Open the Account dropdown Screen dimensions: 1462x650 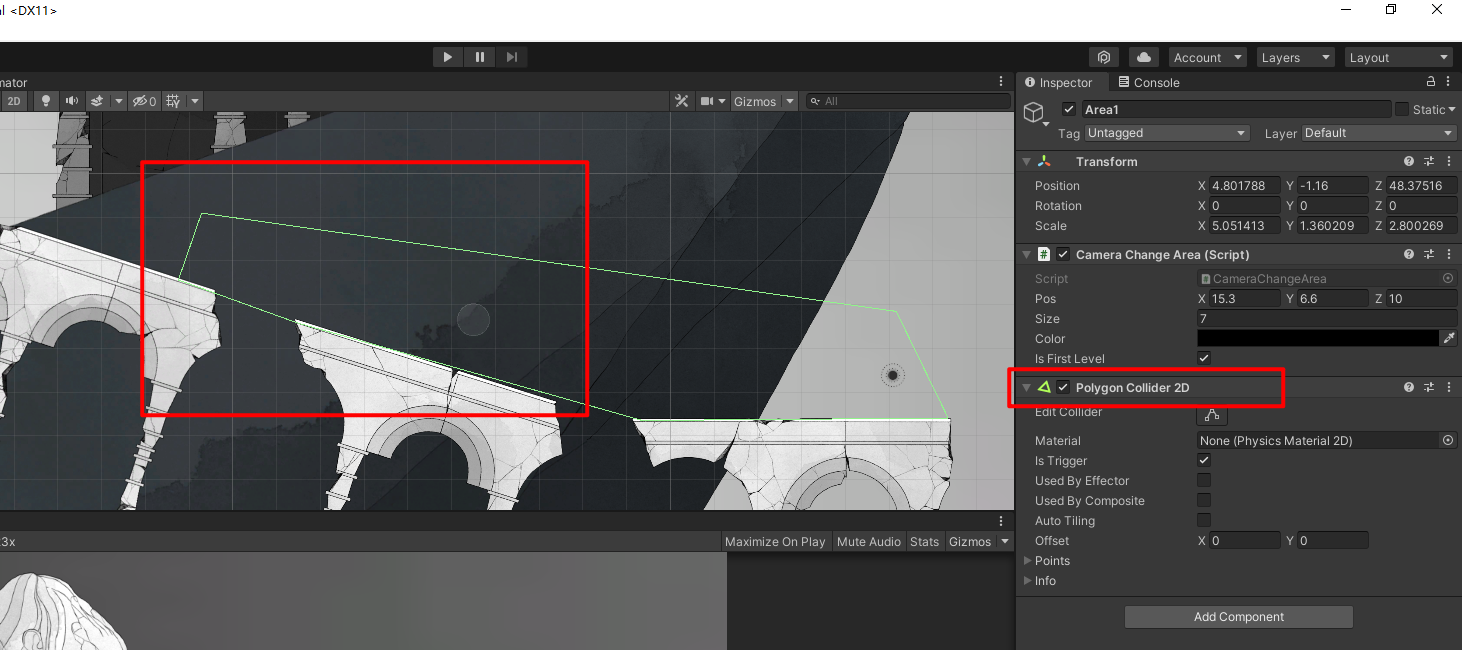[1207, 57]
